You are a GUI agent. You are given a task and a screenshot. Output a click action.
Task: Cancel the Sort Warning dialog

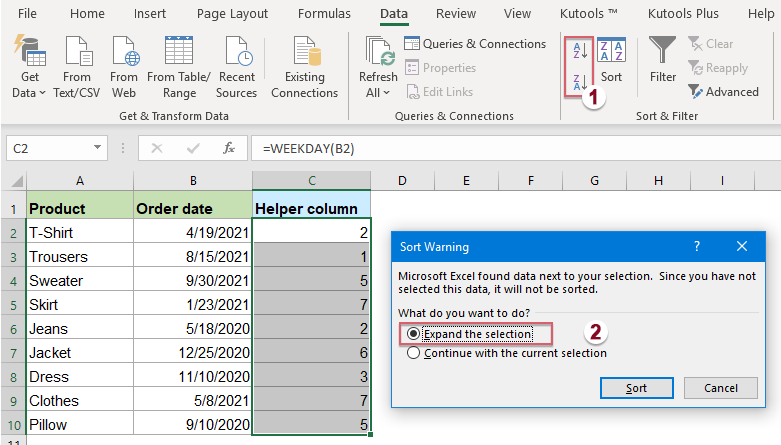(x=721, y=388)
